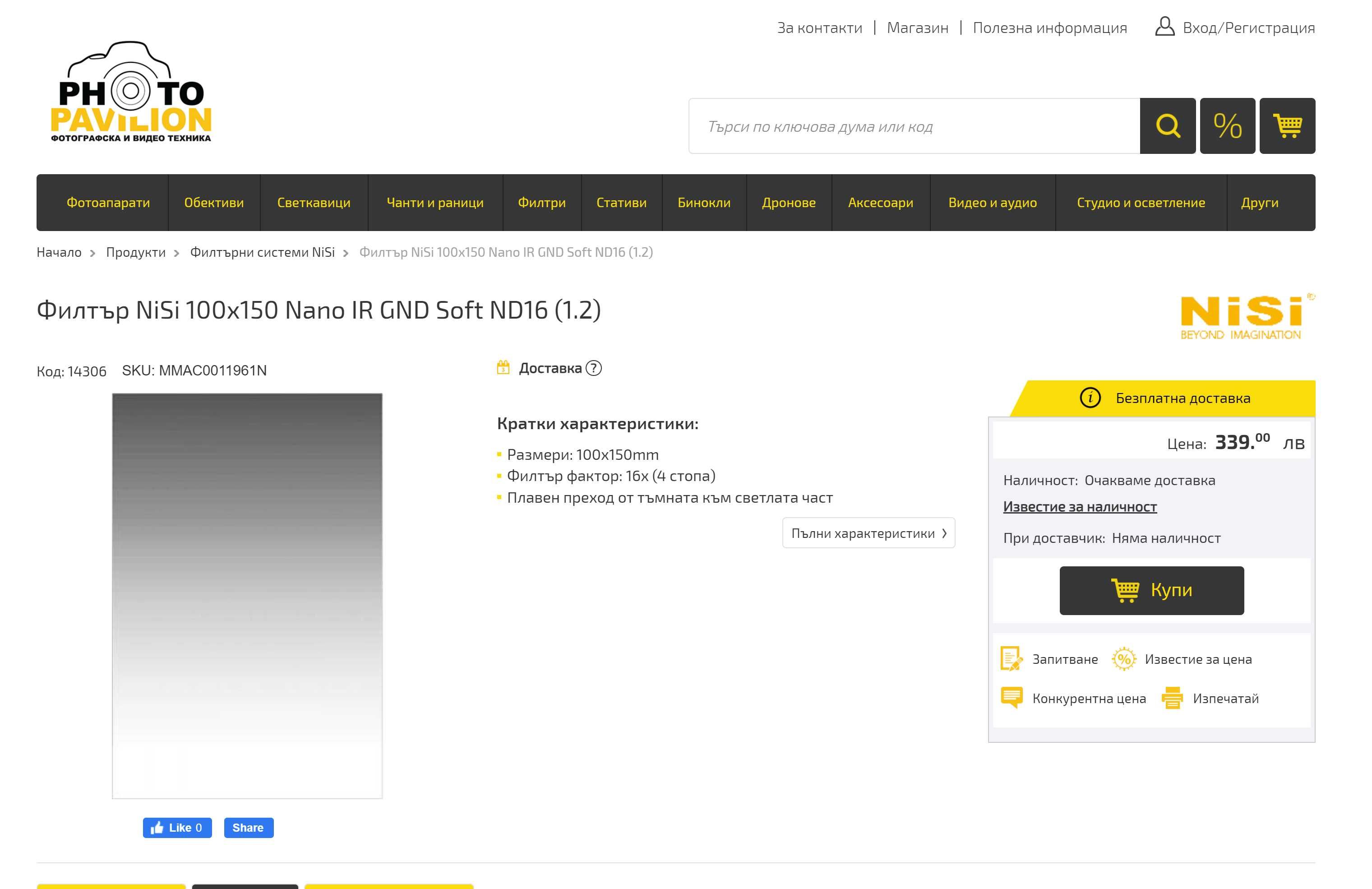Screen dimensions: 1372x889
Task: Click the NiSi brand logo
Action: coord(1247,316)
